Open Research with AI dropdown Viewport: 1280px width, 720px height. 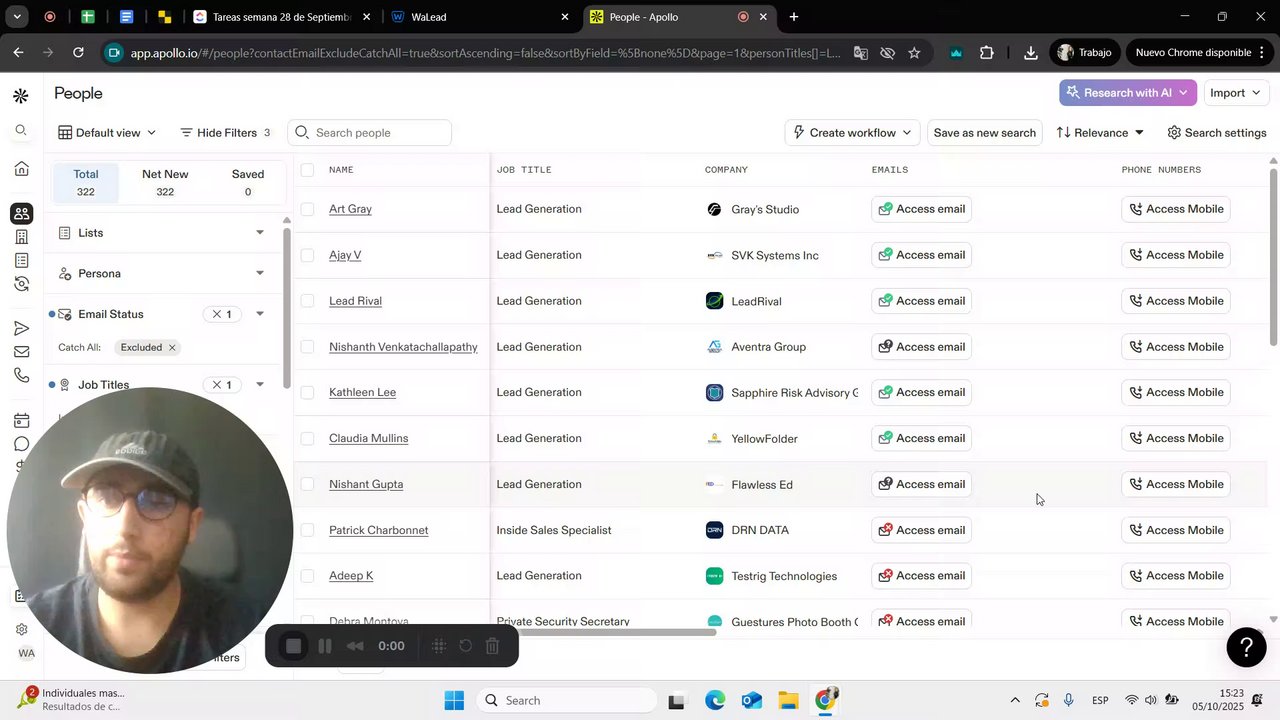pos(1128,93)
